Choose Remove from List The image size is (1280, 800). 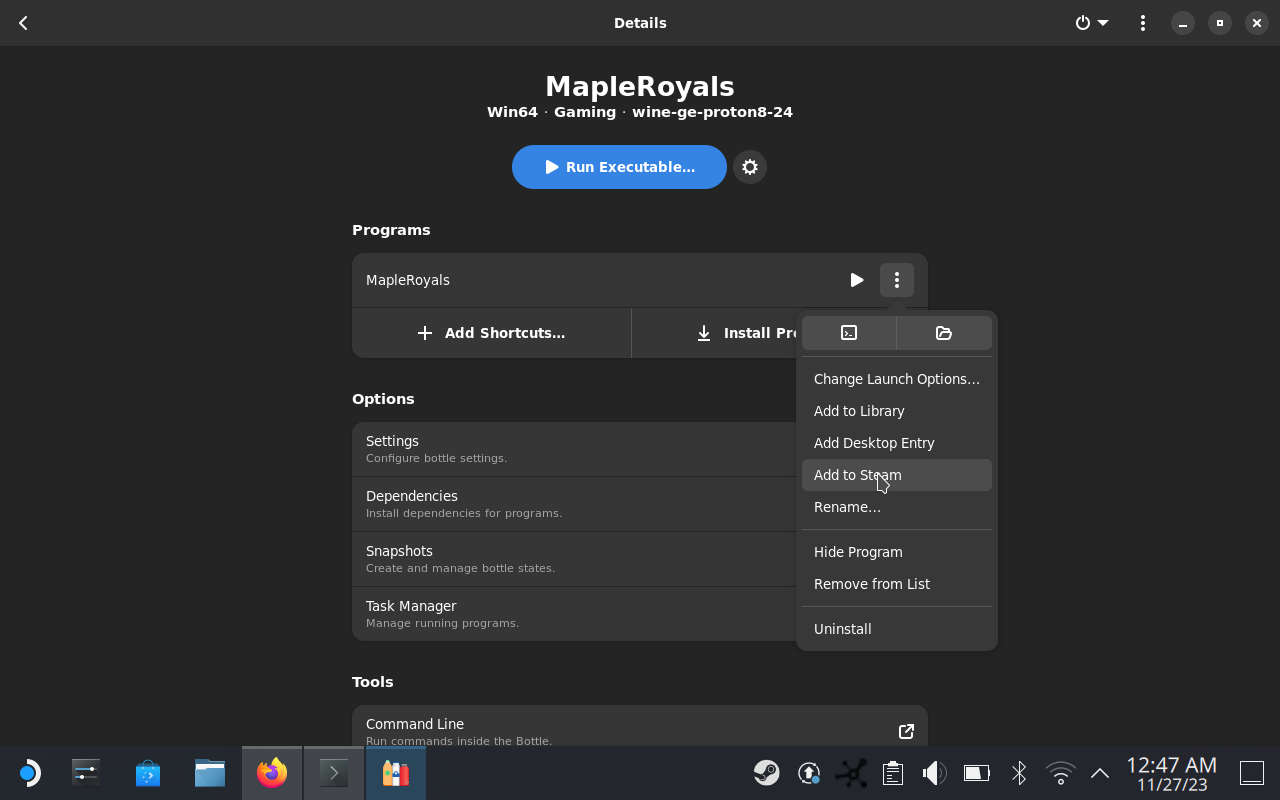pyautogui.click(x=897, y=584)
